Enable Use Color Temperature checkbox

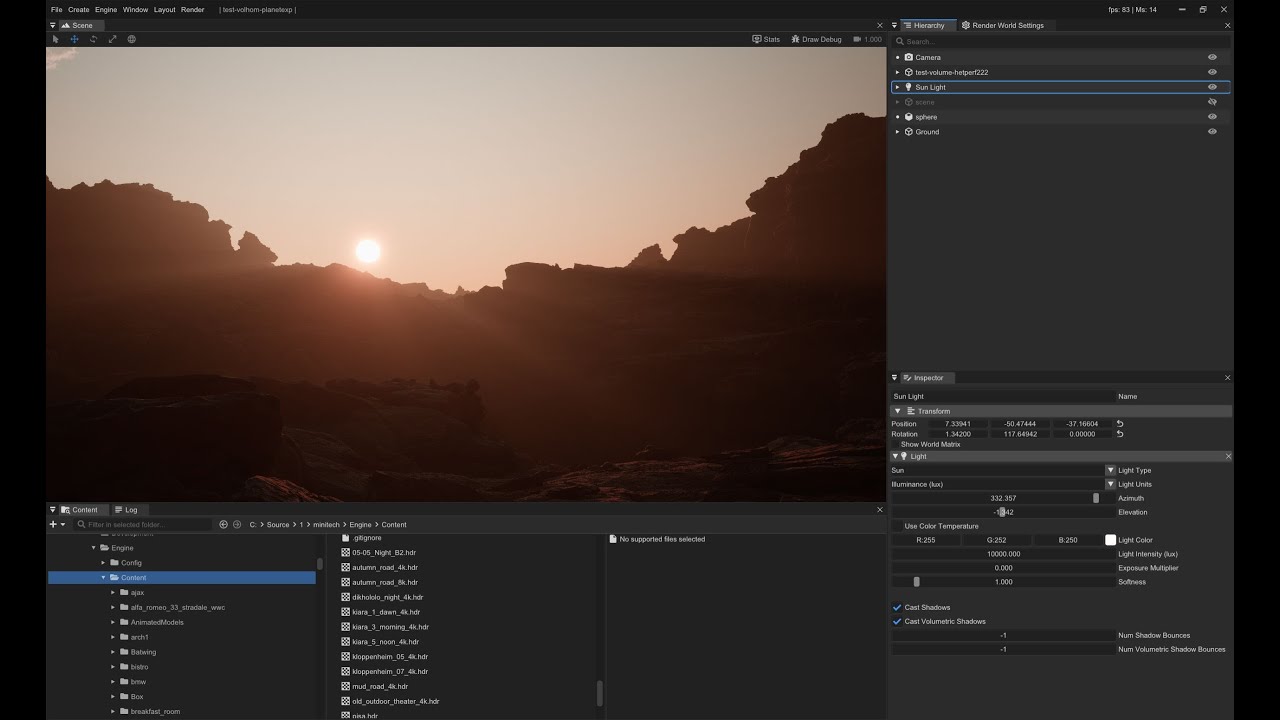click(897, 526)
